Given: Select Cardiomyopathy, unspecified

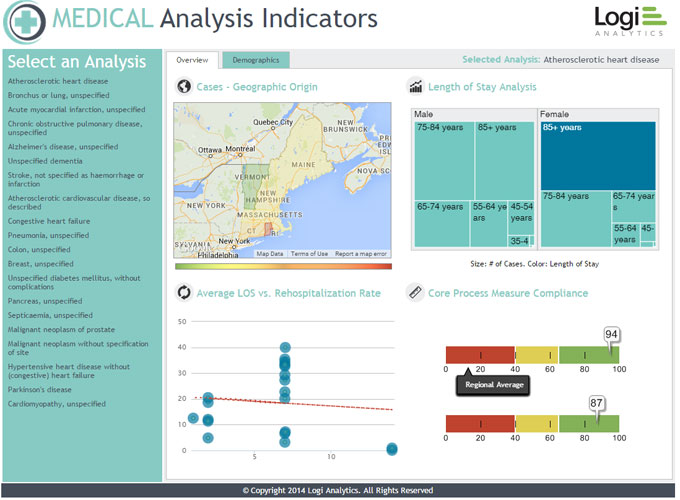Looking at the screenshot, I should (56, 404).
